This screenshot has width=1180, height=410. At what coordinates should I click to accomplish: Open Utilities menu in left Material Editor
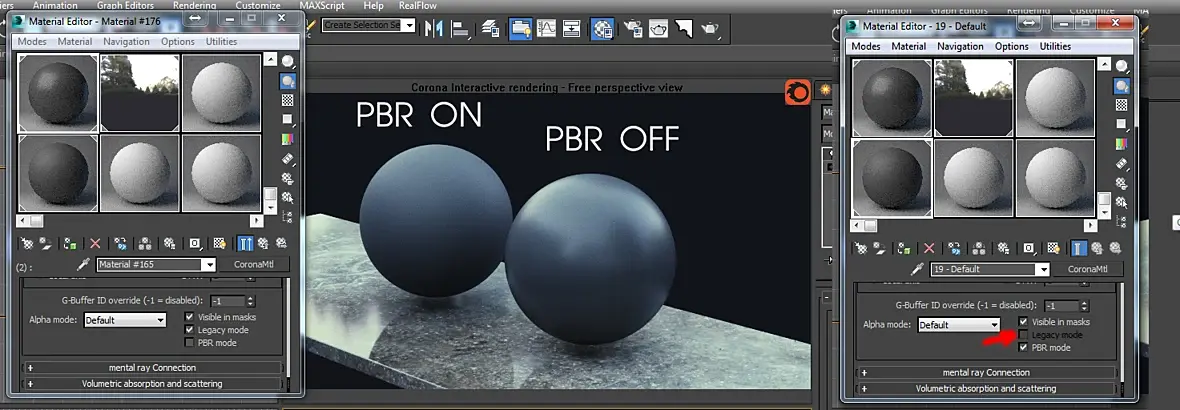(x=221, y=41)
